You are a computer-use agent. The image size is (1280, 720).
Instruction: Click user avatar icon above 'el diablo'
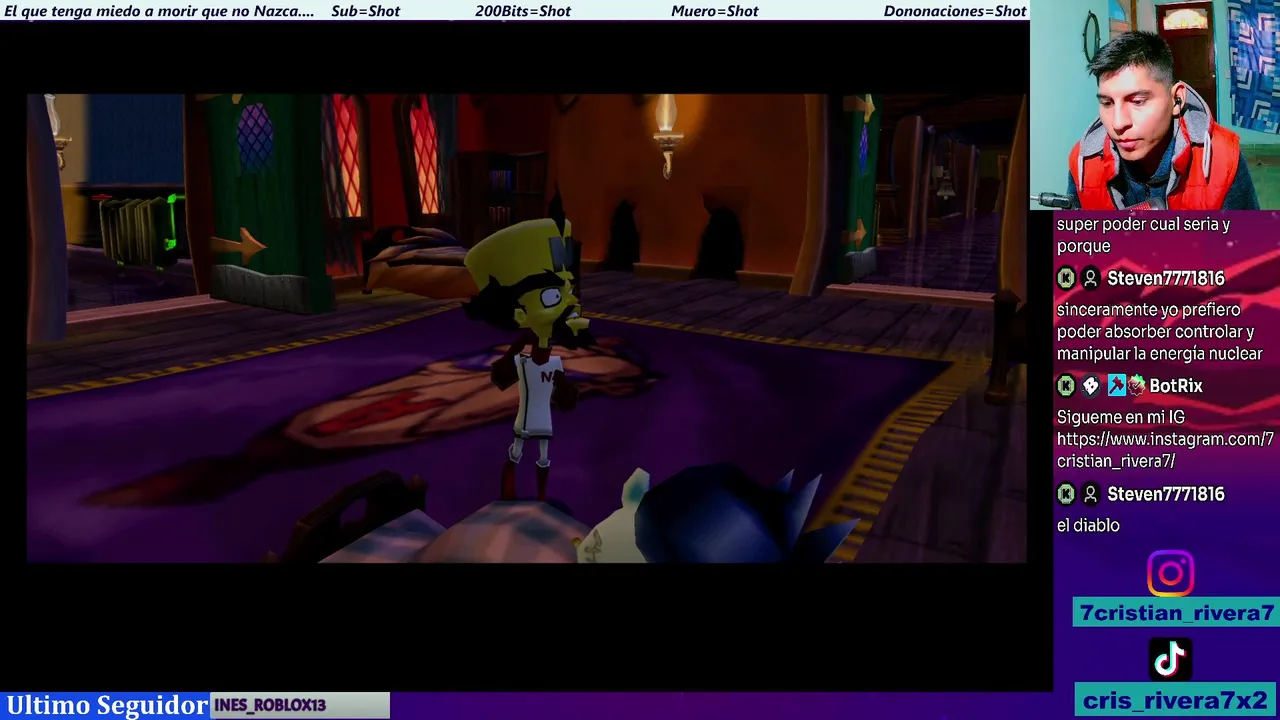(1091, 494)
